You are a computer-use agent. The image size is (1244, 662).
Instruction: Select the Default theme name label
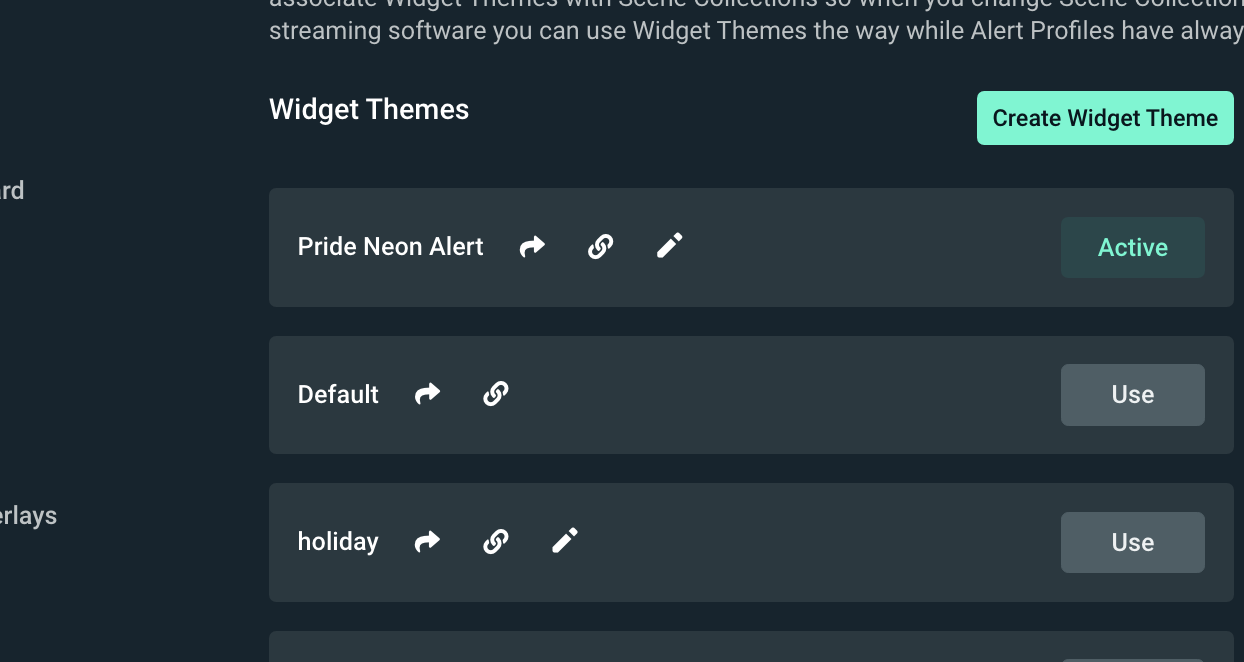(x=338, y=395)
